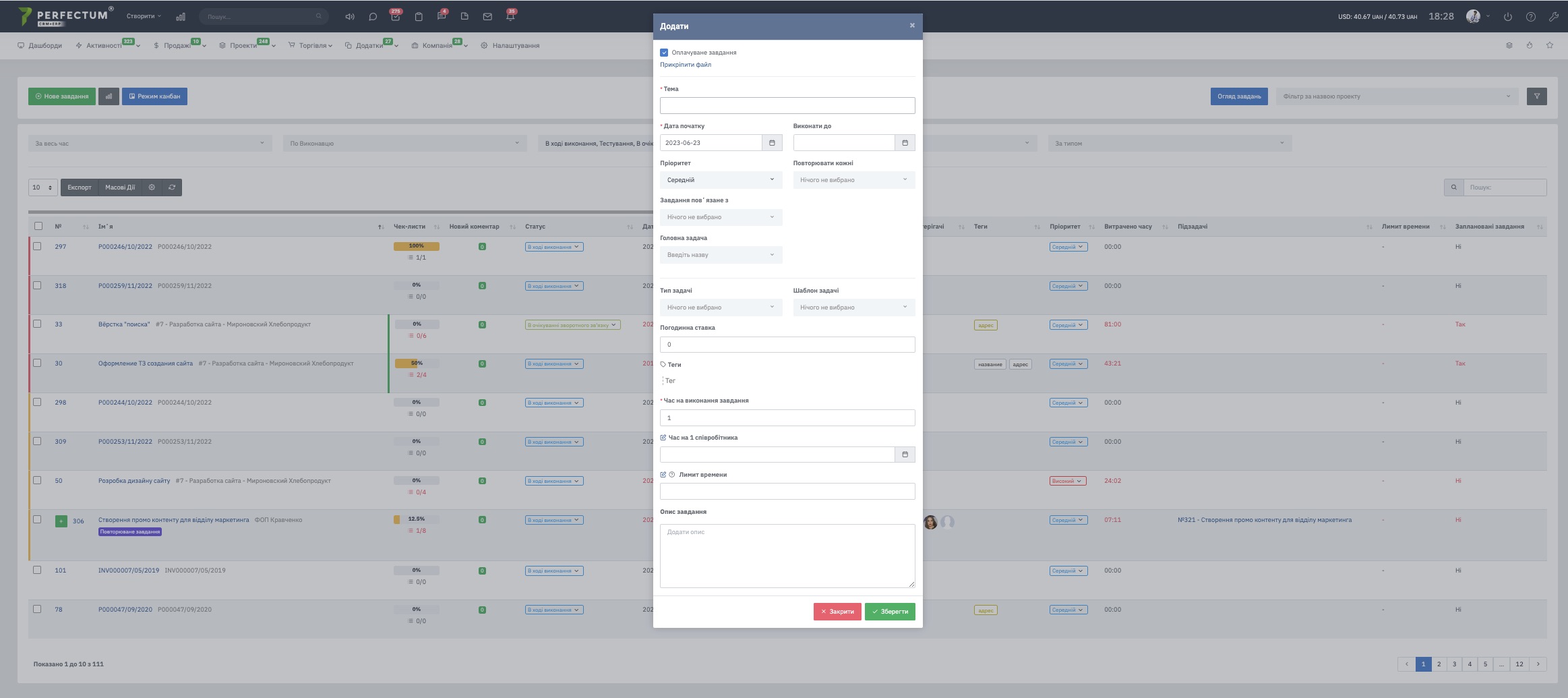Viewport: 1568px width, 698px height.
Task: Uncheck the Оплачуване завдання checkbox
Action: (x=664, y=53)
